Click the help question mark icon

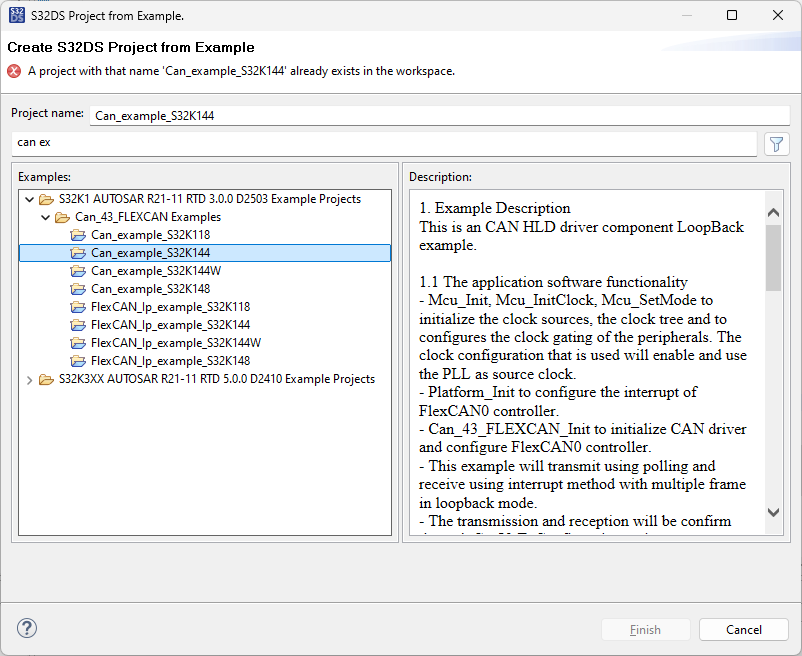pyautogui.click(x=26, y=628)
